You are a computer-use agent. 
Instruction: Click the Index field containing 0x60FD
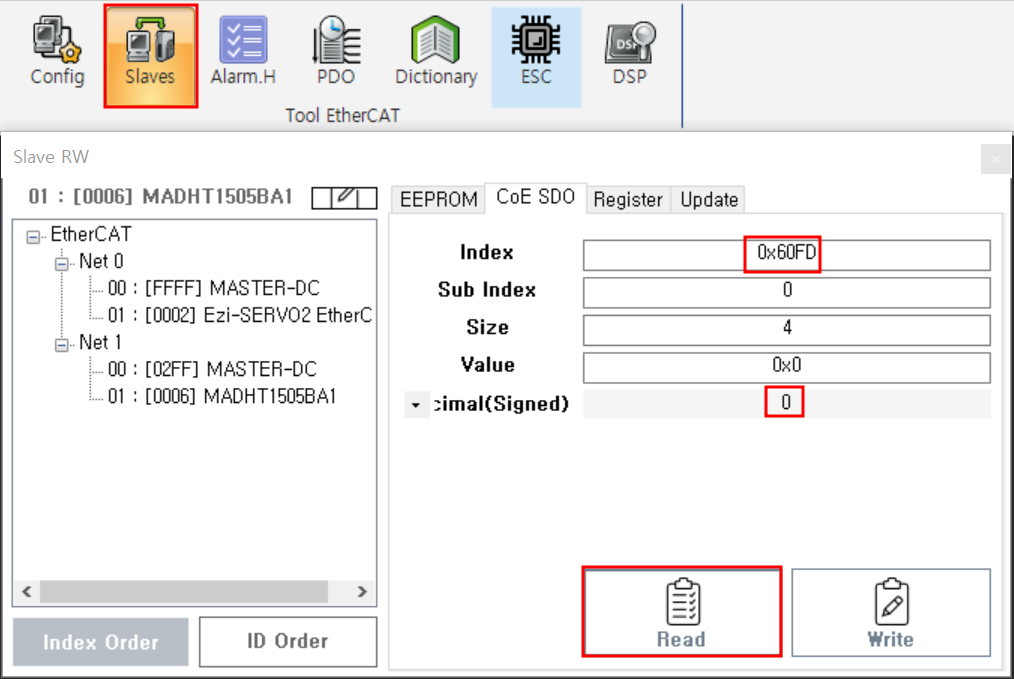pyautogui.click(x=786, y=255)
